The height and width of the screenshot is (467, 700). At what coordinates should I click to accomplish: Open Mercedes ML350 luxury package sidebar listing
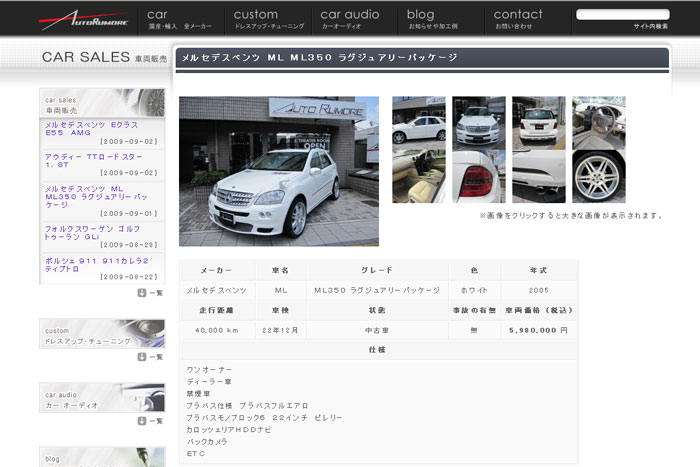[96, 196]
